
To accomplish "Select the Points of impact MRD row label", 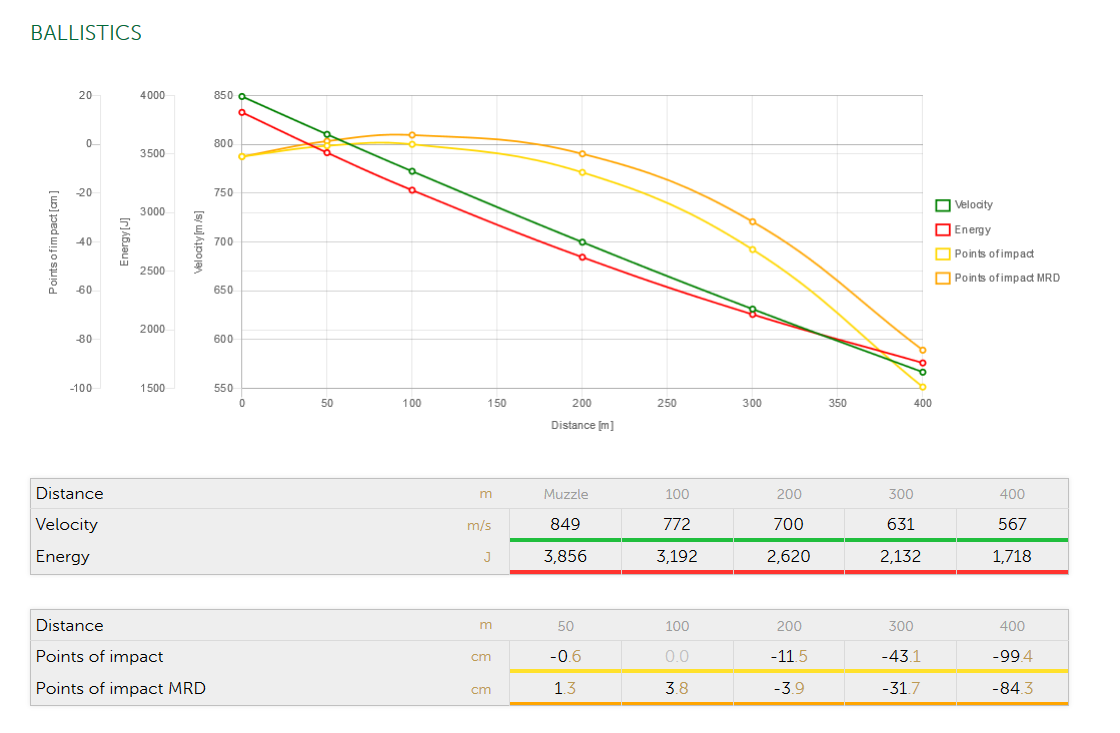I will tap(120, 688).
